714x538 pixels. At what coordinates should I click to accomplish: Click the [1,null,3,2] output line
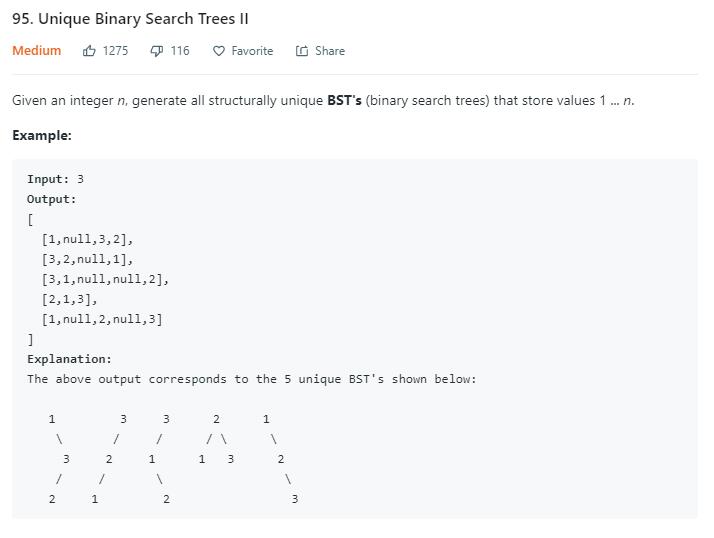pos(87,239)
